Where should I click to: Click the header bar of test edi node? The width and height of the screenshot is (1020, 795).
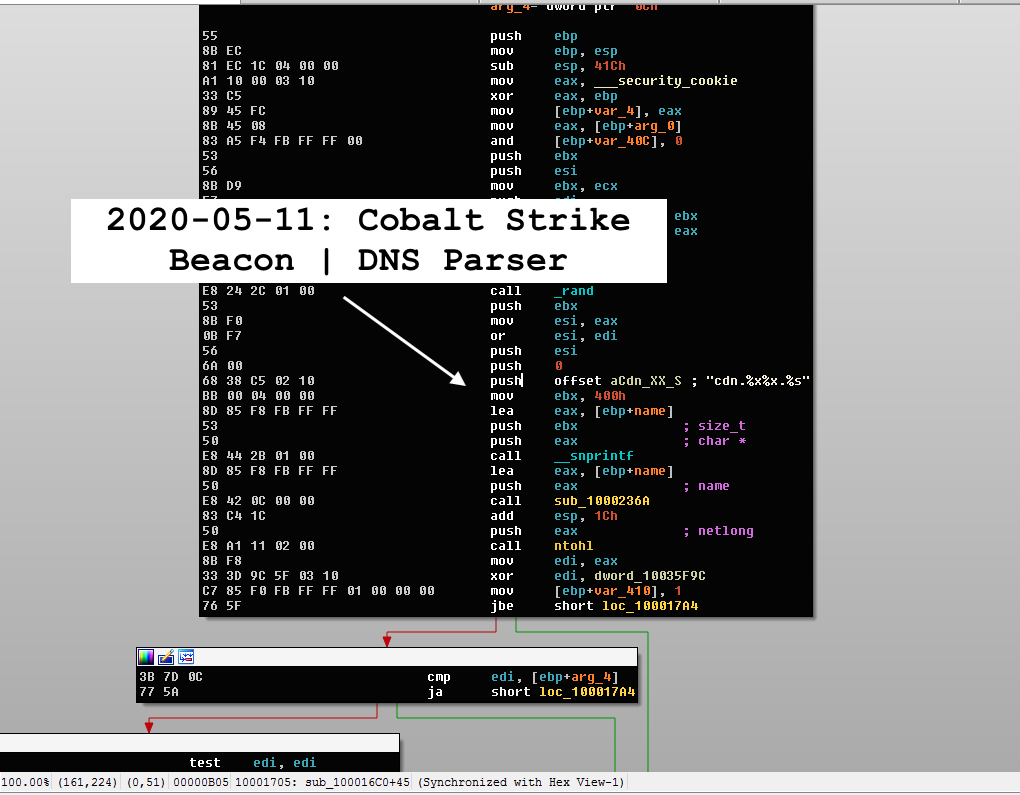[x=199, y=743]
